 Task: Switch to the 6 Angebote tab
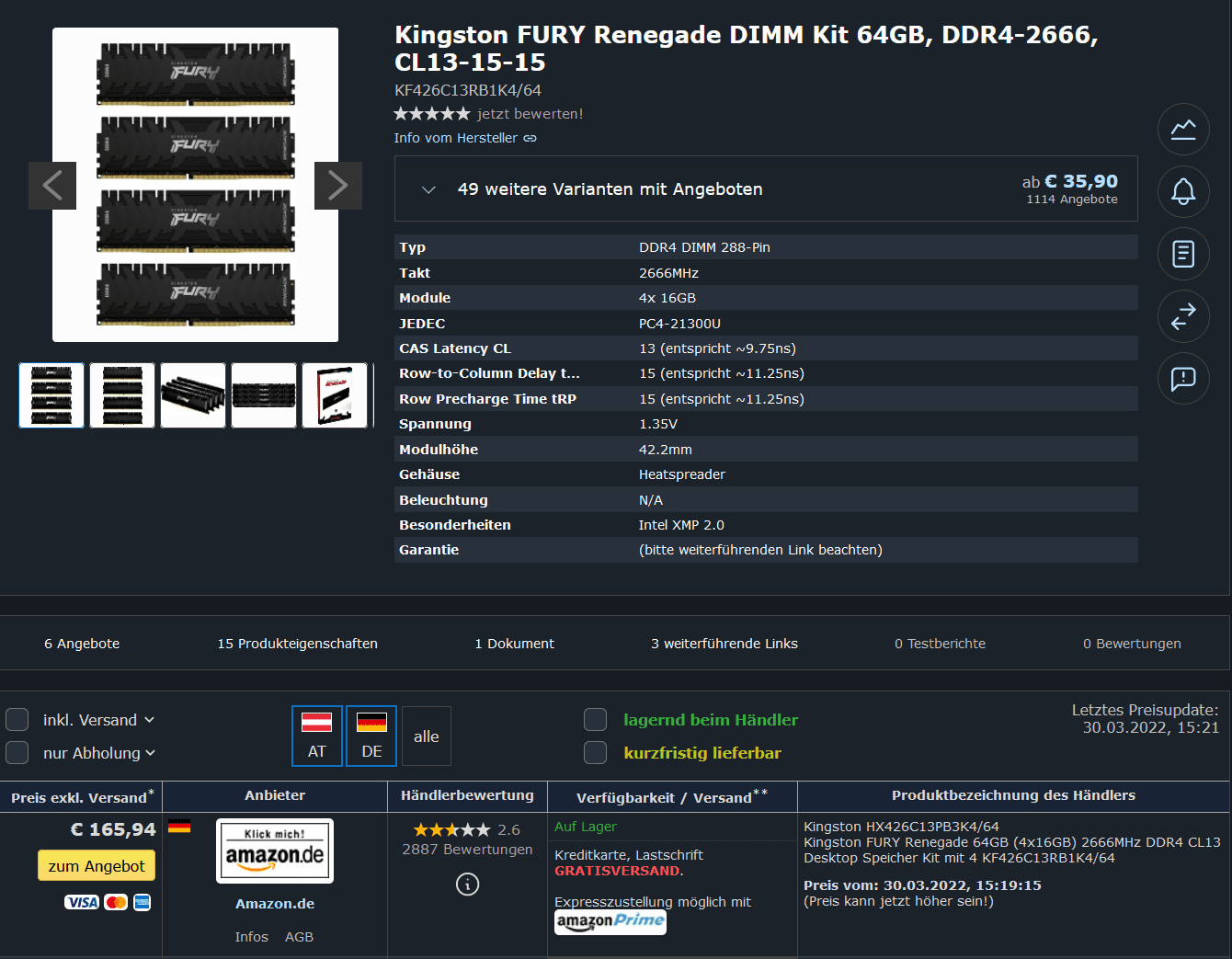[82, 644]
